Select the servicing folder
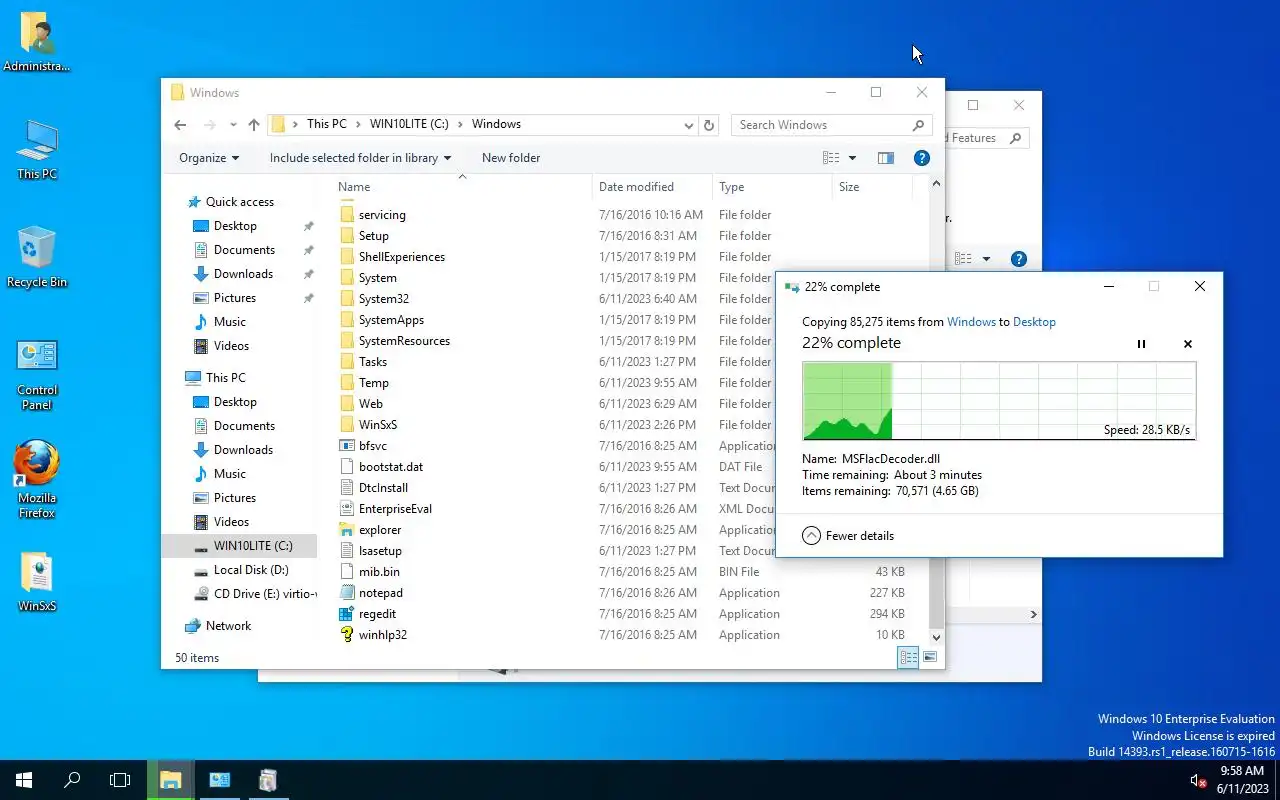Screen dimensions: 1280x800 point(382,215)
